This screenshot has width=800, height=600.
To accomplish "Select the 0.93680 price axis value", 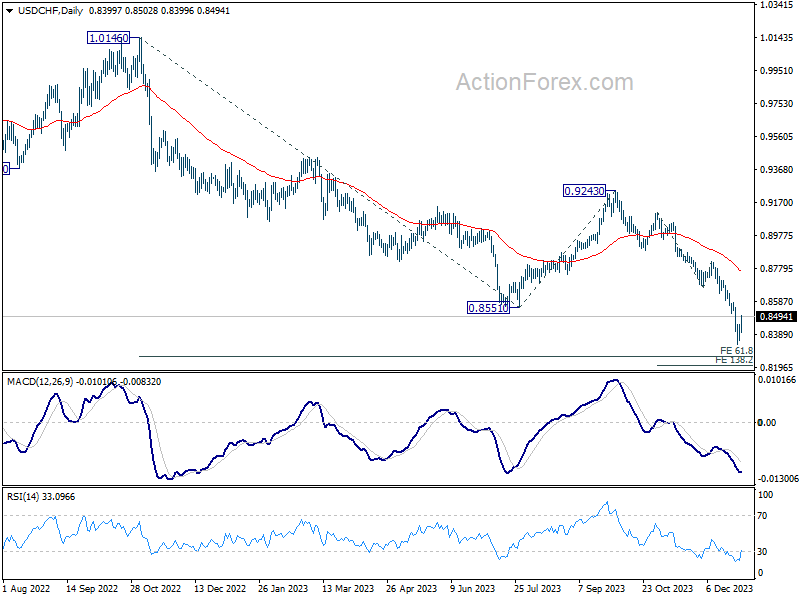I will [x=776, y=169].
